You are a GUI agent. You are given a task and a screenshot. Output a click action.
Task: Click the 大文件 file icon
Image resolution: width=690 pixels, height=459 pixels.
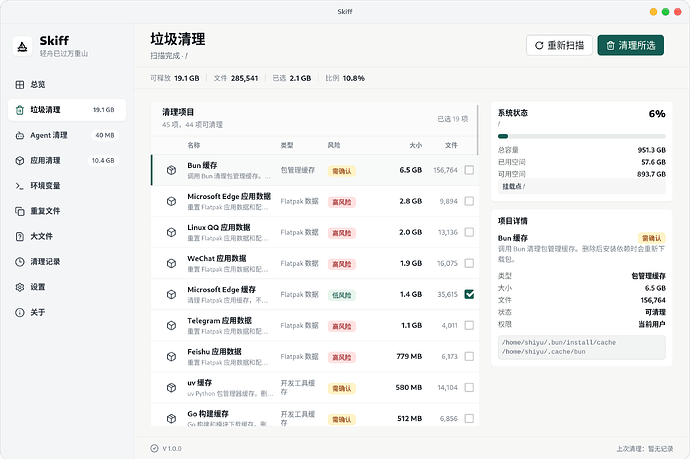point(20,236)
